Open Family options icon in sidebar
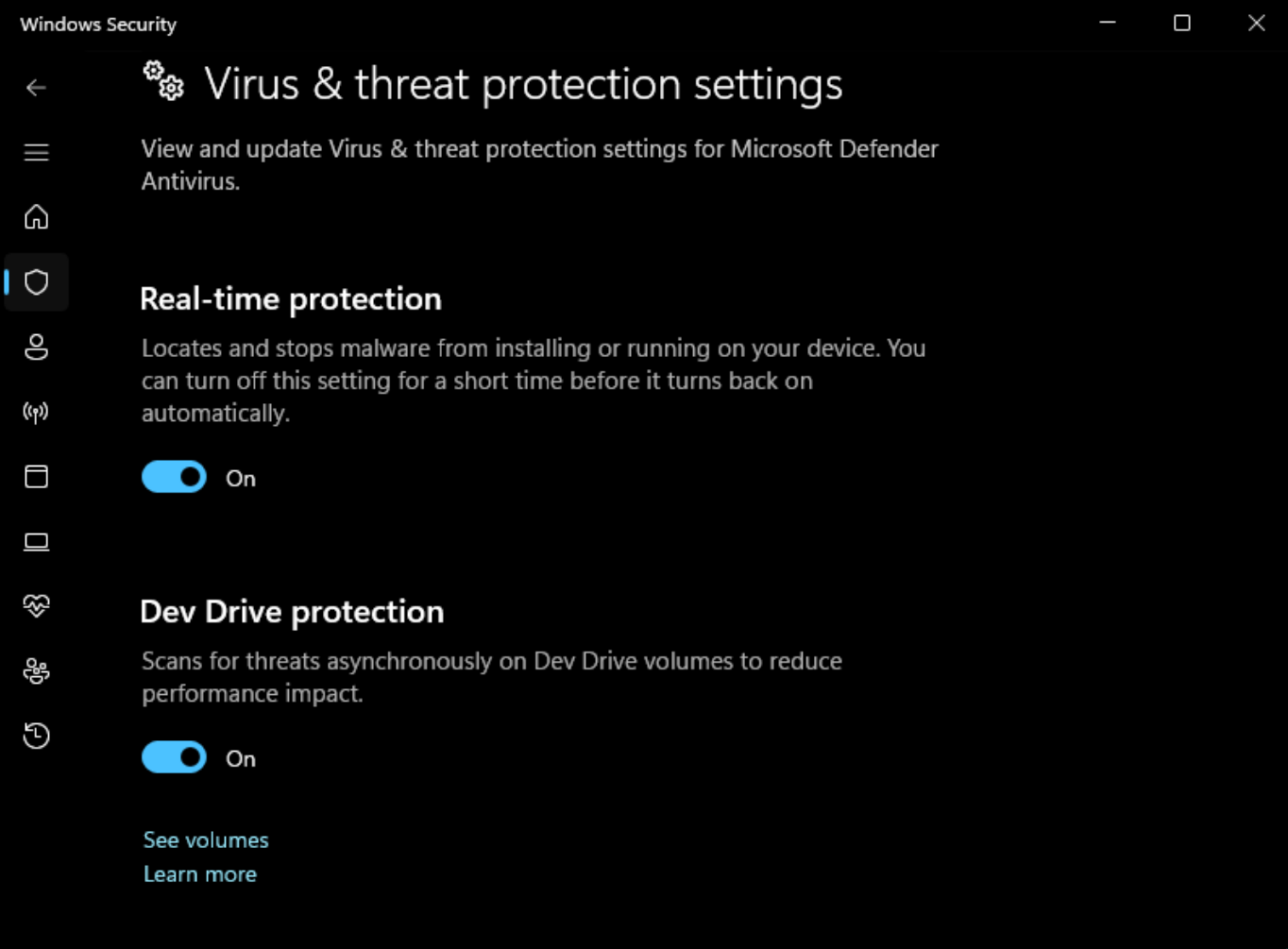The height and width of the screenshot is (949, 1288). coord(36,670)
